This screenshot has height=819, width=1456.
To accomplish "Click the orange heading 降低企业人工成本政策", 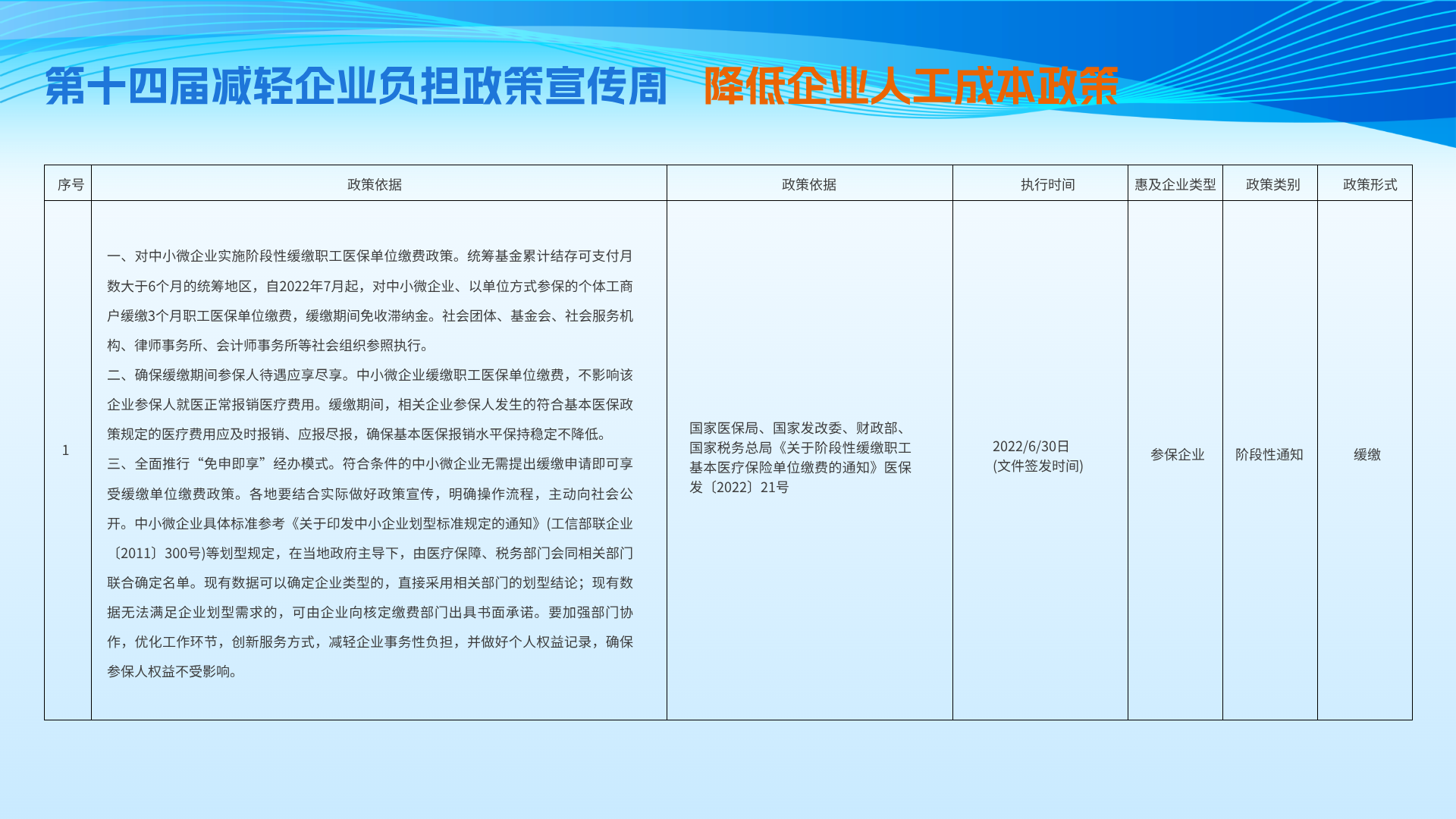I will (x=911, y=86).
